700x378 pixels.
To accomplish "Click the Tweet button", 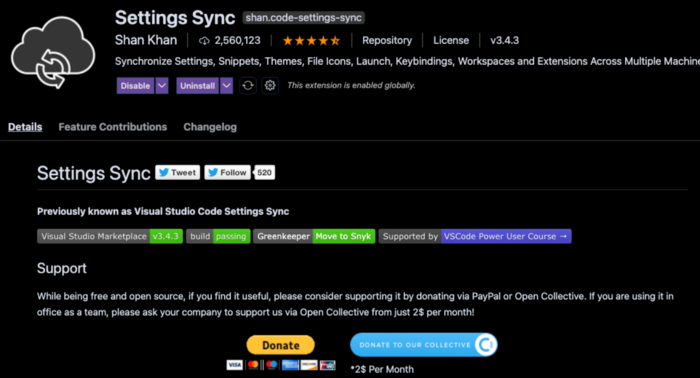I will pos(177,172).
